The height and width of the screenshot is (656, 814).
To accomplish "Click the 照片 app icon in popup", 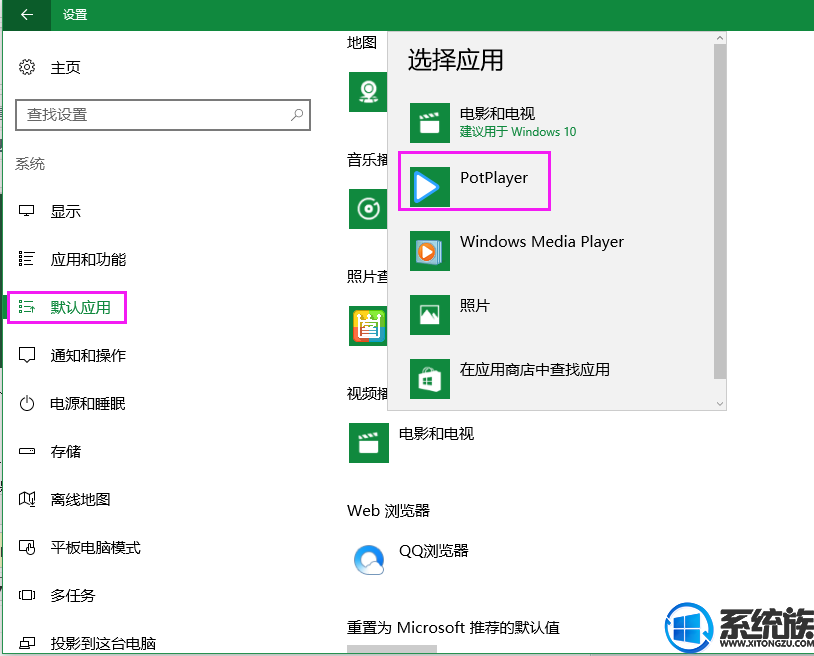I will 430,315.
